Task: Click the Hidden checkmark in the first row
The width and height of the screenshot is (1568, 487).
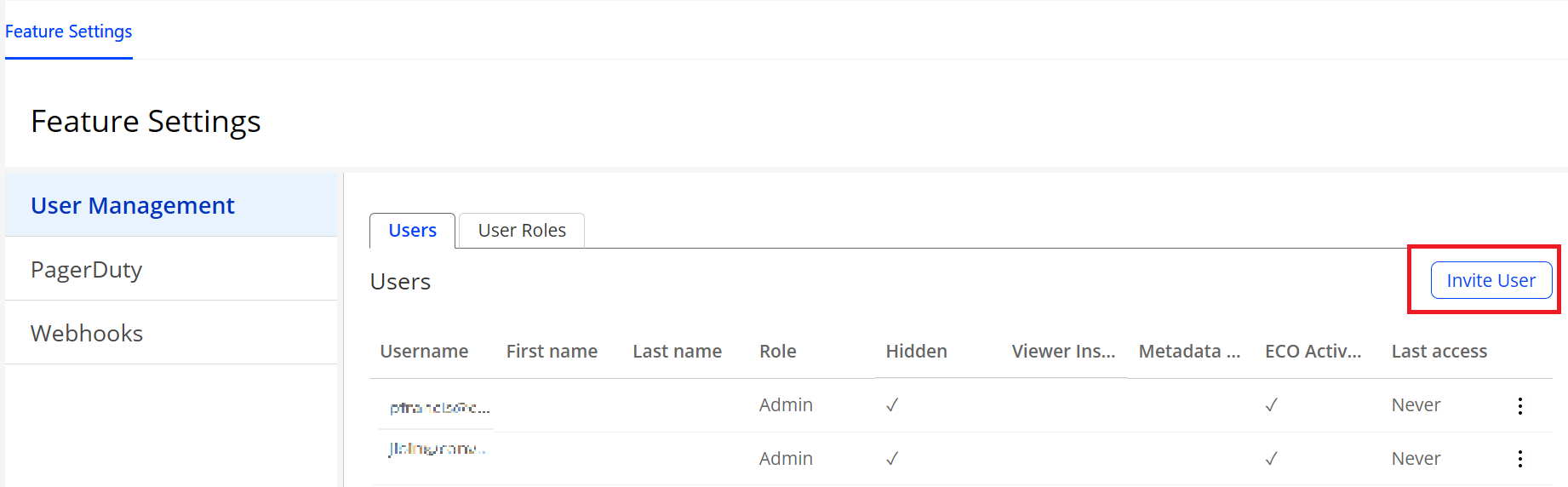Action: tap(892, 405)
